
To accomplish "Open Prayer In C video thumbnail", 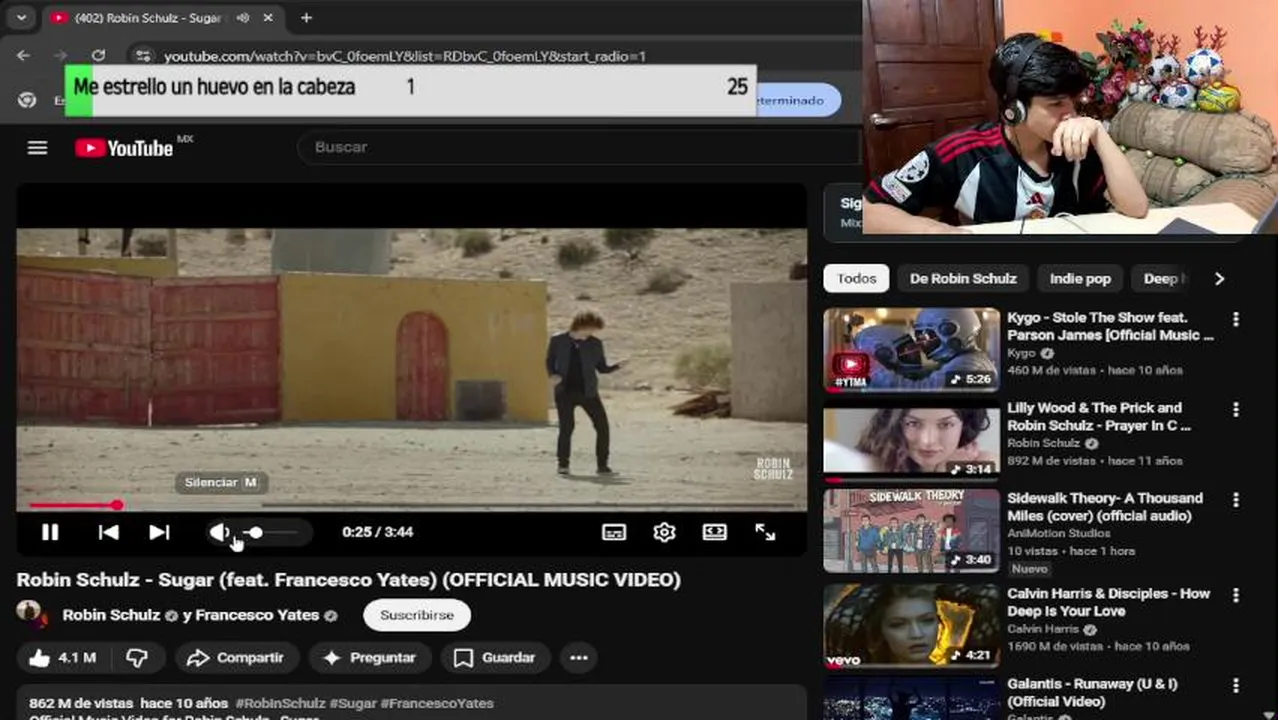I will (x=911, y=439).
